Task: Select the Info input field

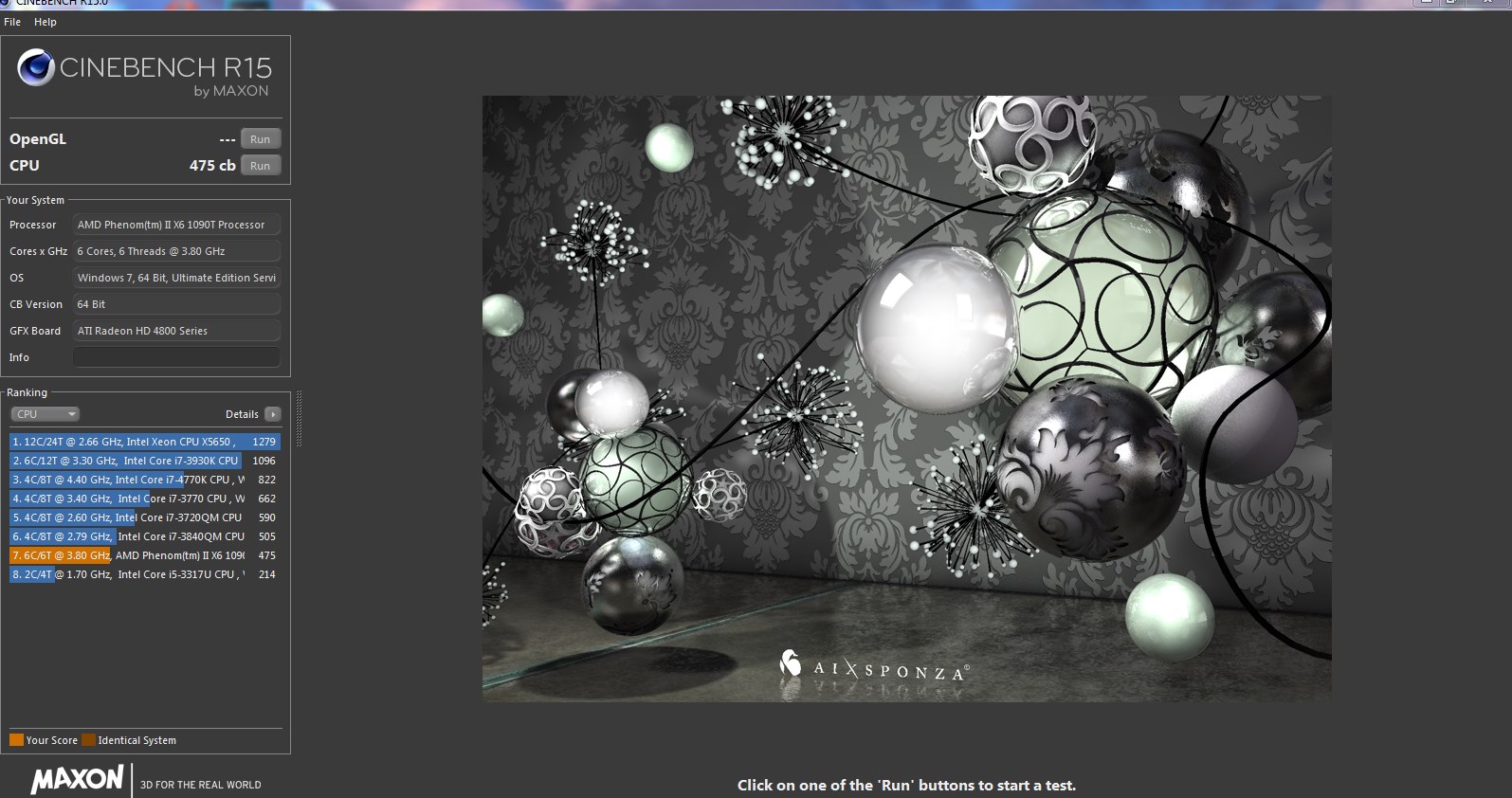Action: [x=176, y=357]
